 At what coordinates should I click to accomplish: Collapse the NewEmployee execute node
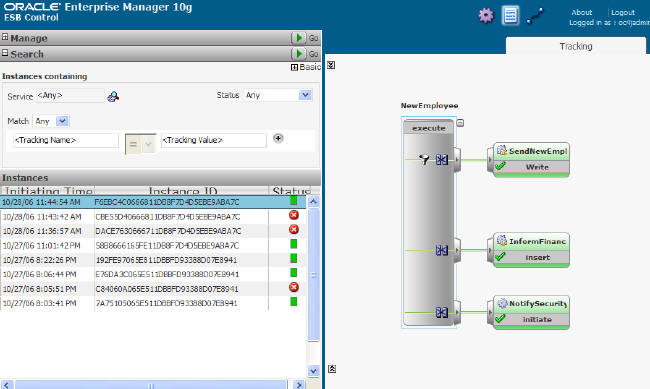(x=460, y=123)
